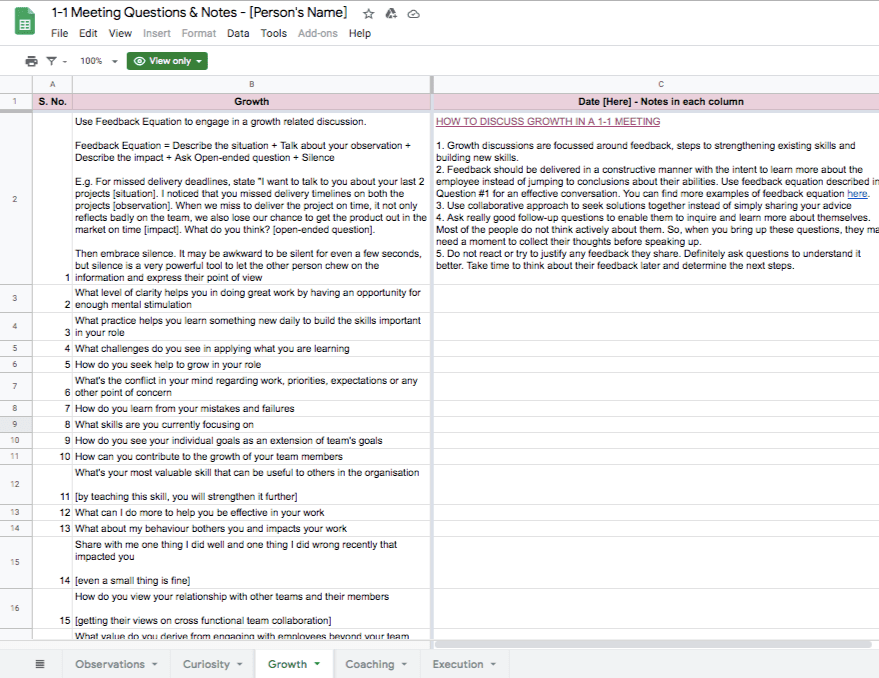Open Execution tab dropdown arrow
879x678 pixels.
pos(493,664)
